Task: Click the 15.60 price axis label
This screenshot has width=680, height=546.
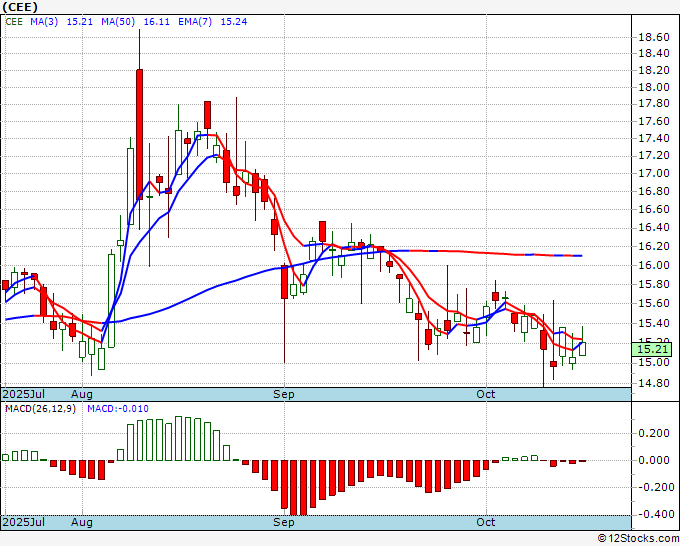Action: tap(654, 303)
